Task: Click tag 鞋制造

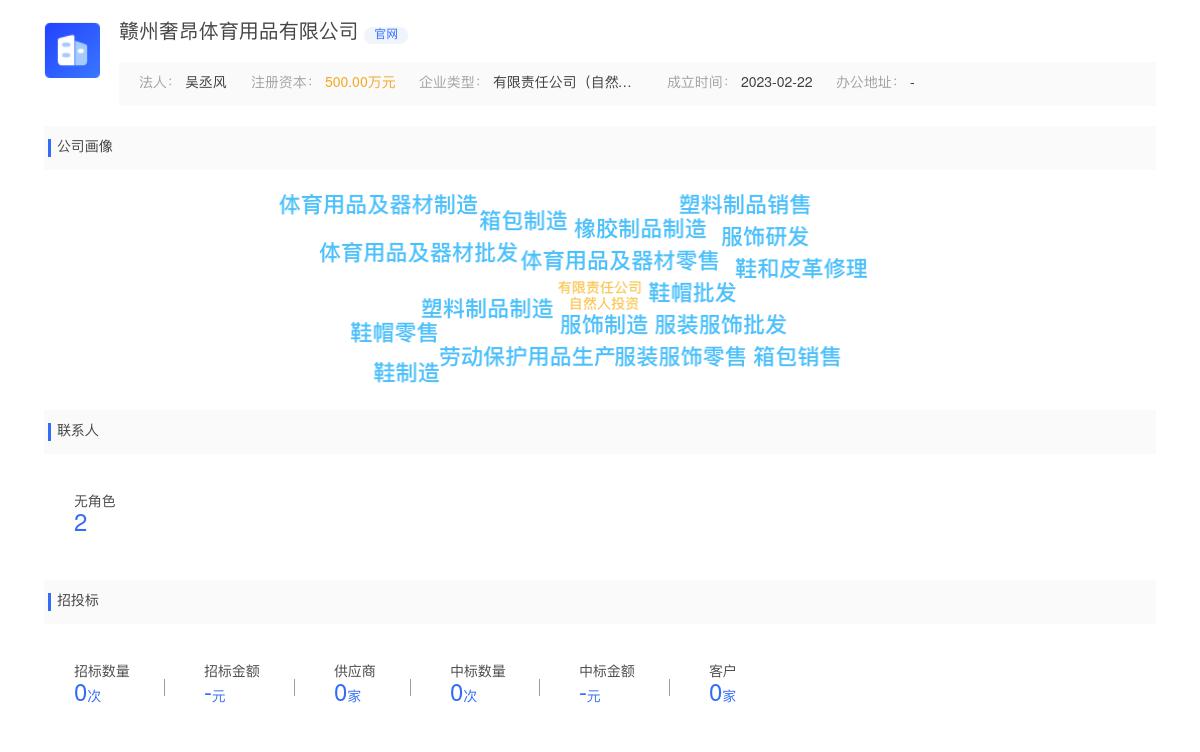Action: point(406,373)
